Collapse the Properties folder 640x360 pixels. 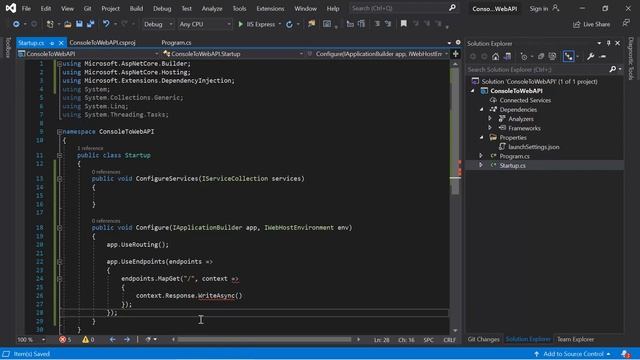coord(482,138)
